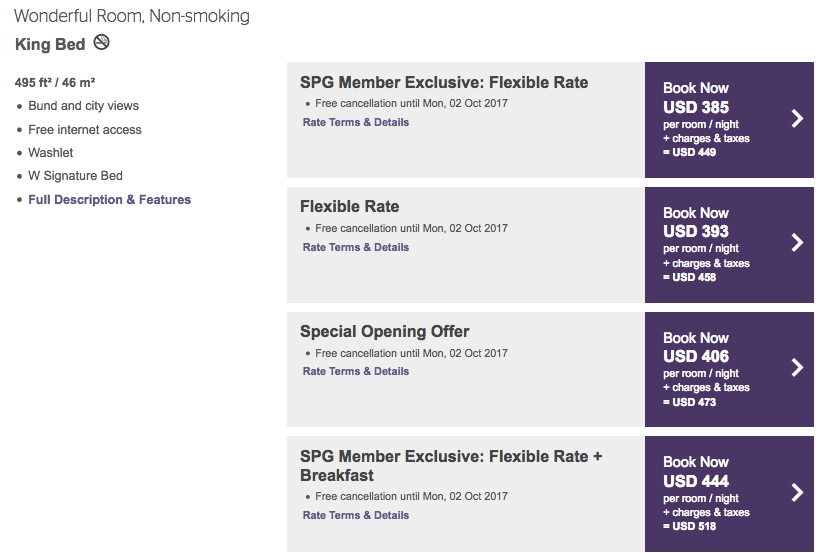Open Full Description & Features link
830x553 pixels.
pyautogui.click(x=110, y=200)
